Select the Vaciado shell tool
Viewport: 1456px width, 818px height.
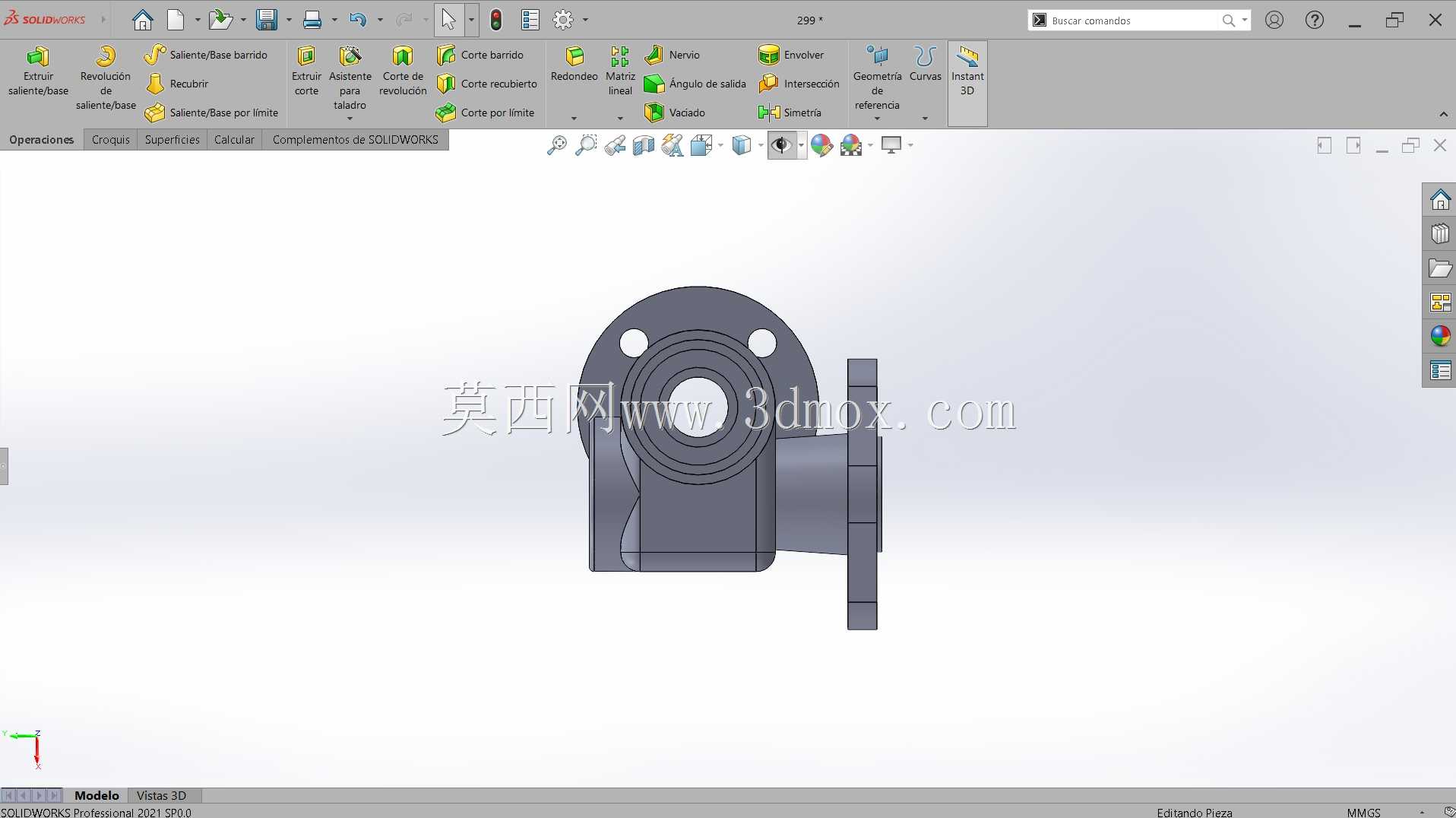click(x=675, y=113)
